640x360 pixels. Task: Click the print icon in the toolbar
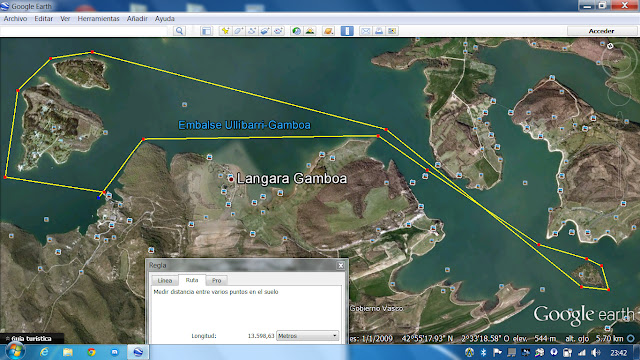point(379,31)
